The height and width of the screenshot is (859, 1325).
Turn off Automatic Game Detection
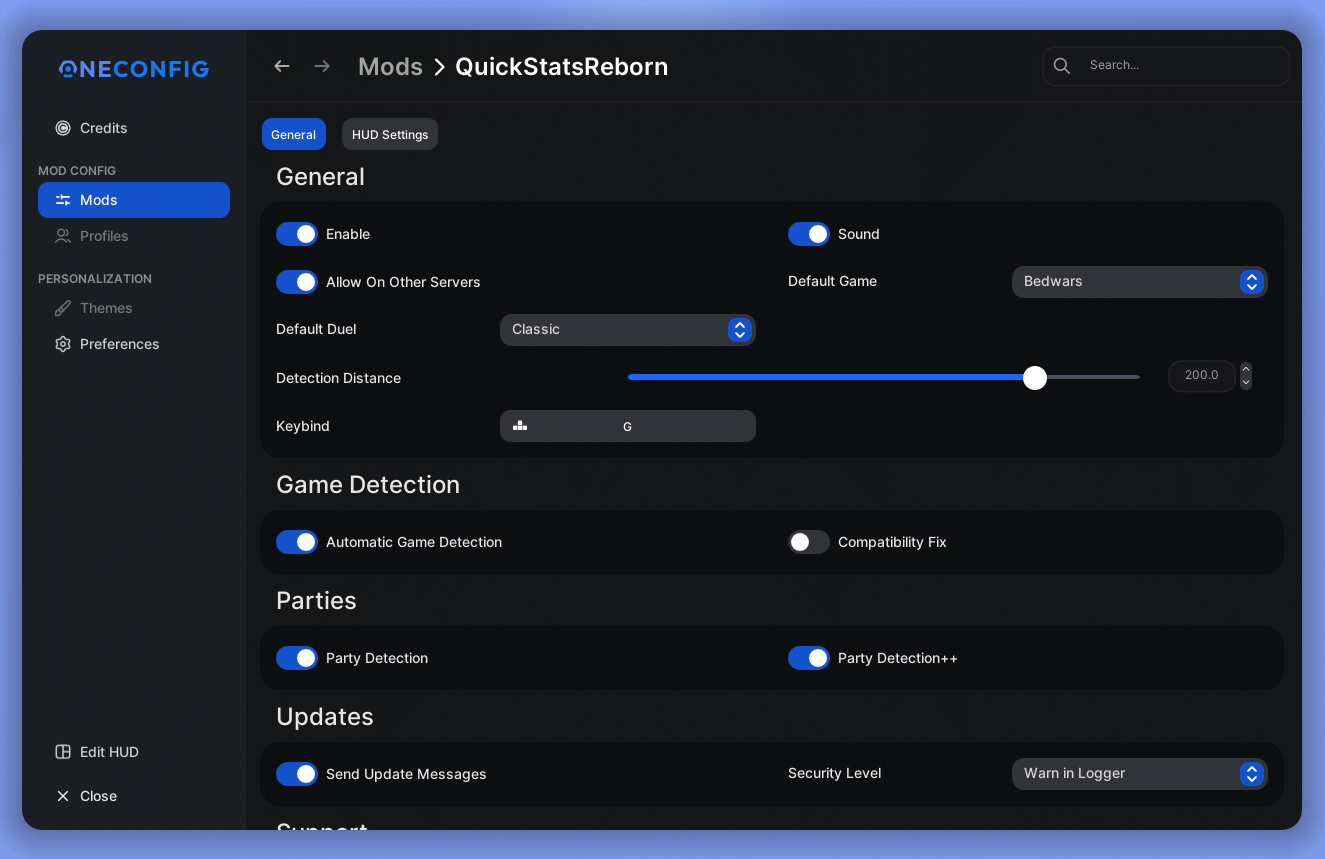(297, 542)
